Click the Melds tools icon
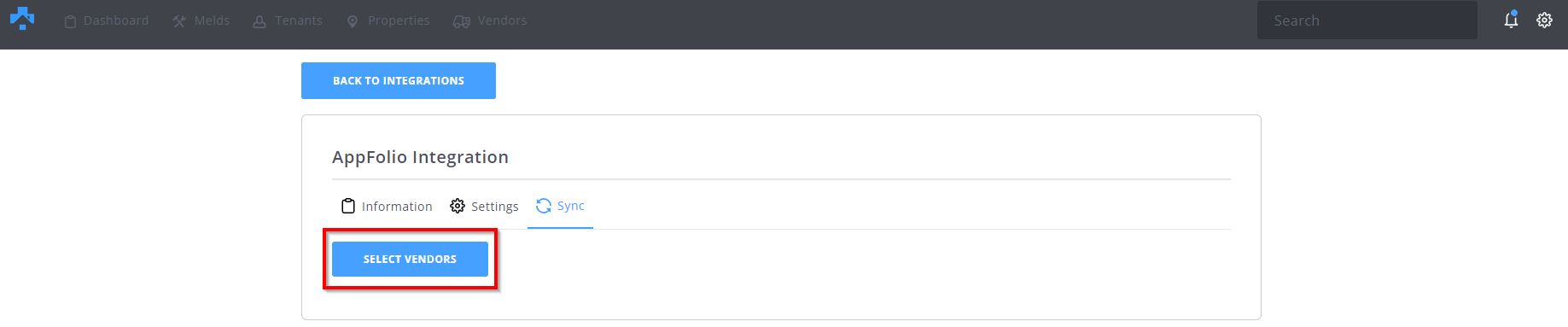 point(179,21)
